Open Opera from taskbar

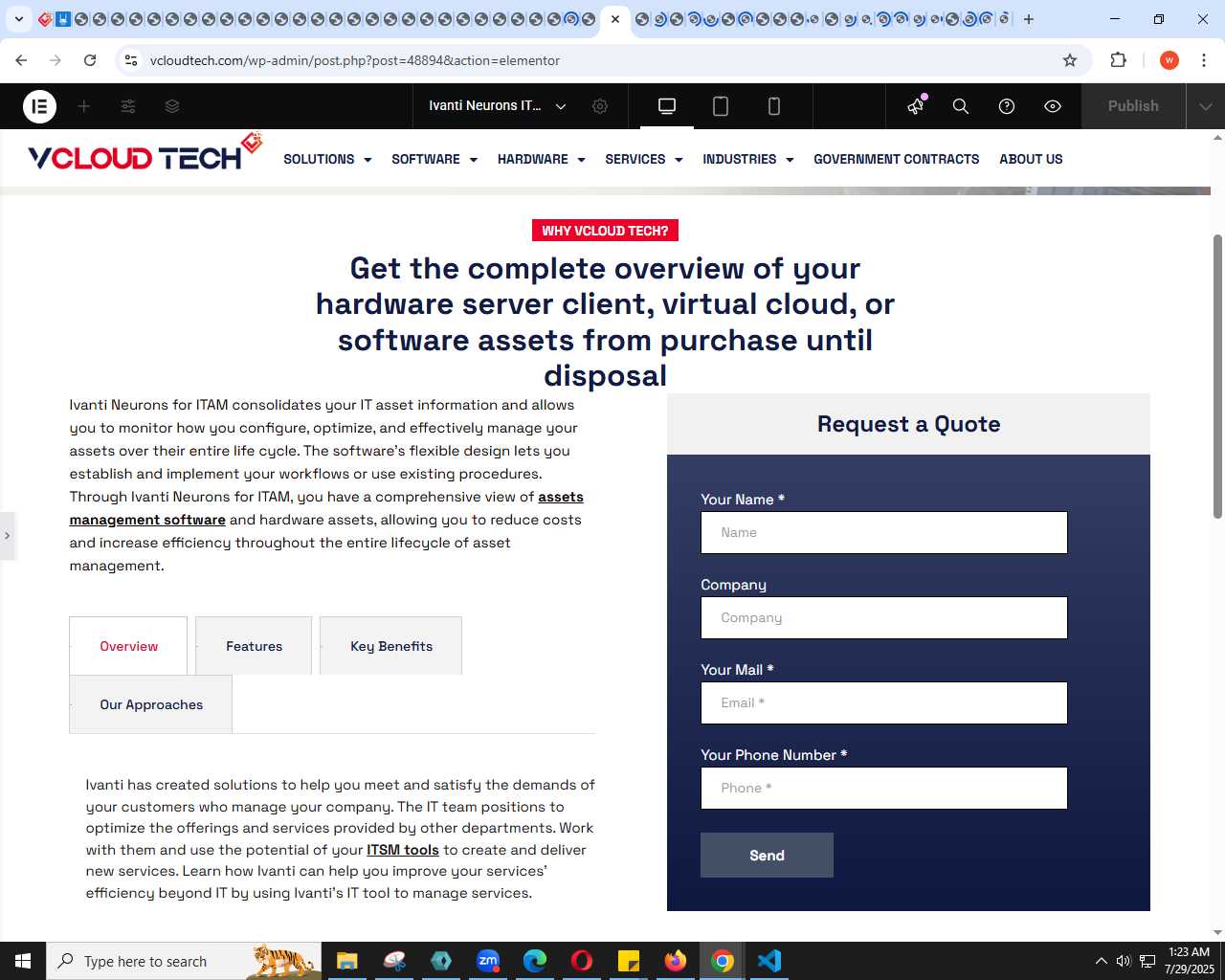582,961
